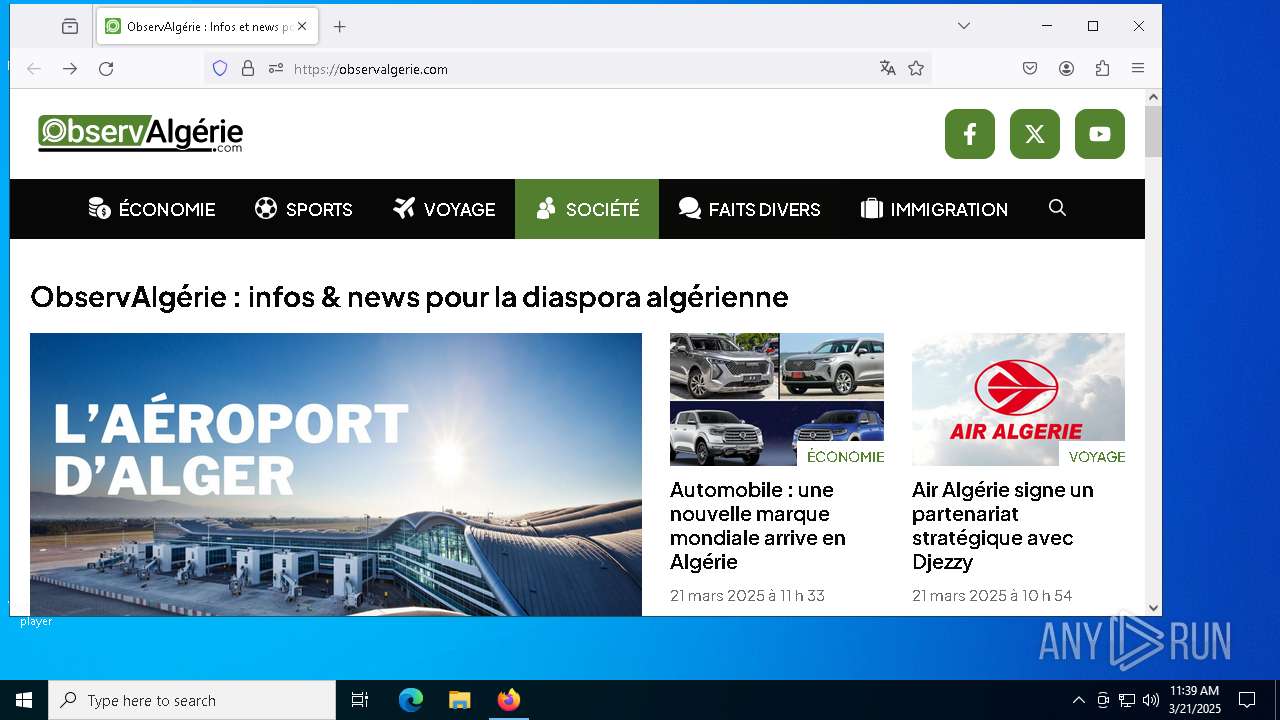Image resolution: width=1280 pixels, height=720 pixels.
Task: Click the vertical scrollbar thumb
Action: [1153, 132]
